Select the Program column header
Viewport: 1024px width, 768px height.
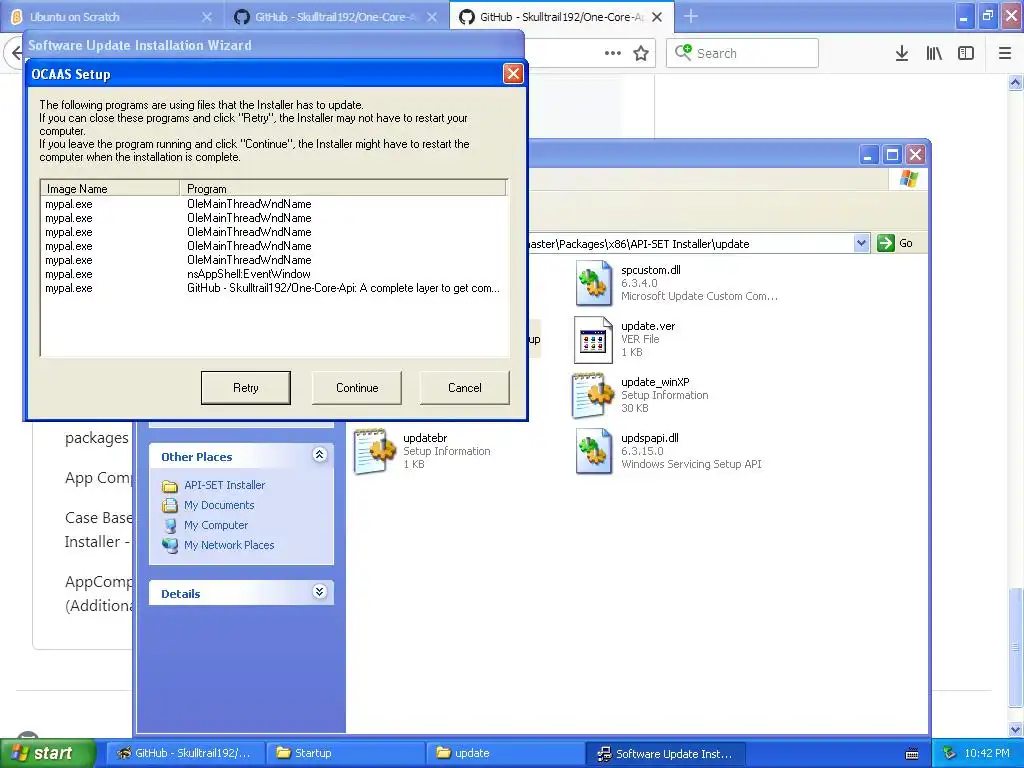pyautogui.click(x=343, y=188)
